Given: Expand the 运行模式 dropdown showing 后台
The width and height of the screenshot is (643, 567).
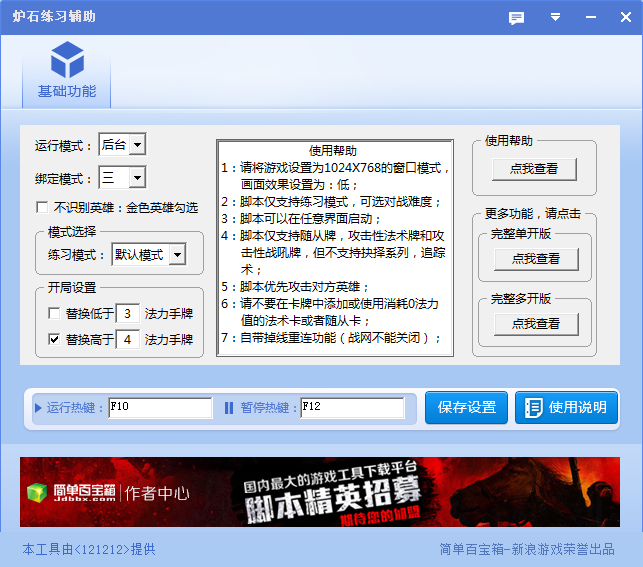Looking at the screenshot, I should [137, 144].
